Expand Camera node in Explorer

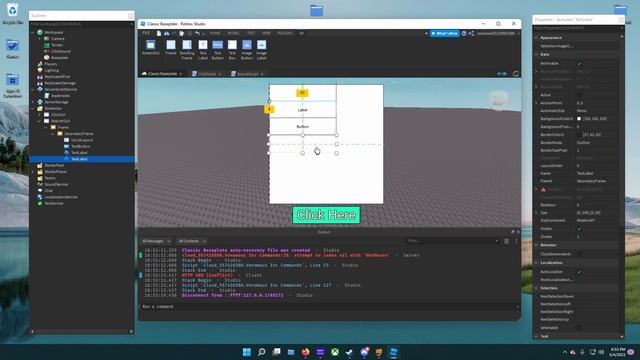(40, 39)
